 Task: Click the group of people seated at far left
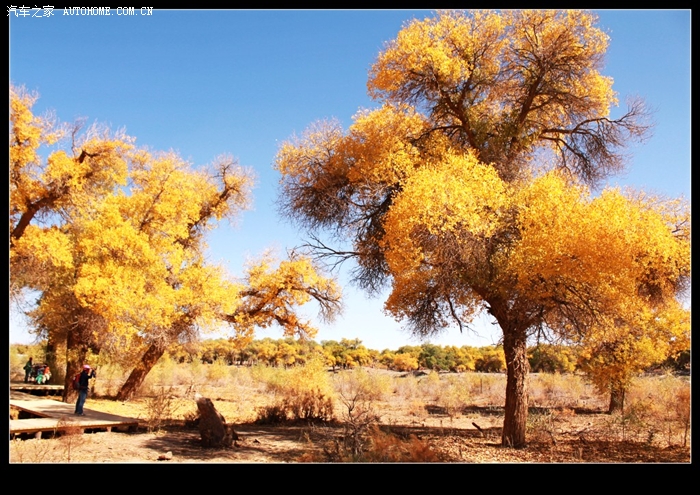click(36, 373)
